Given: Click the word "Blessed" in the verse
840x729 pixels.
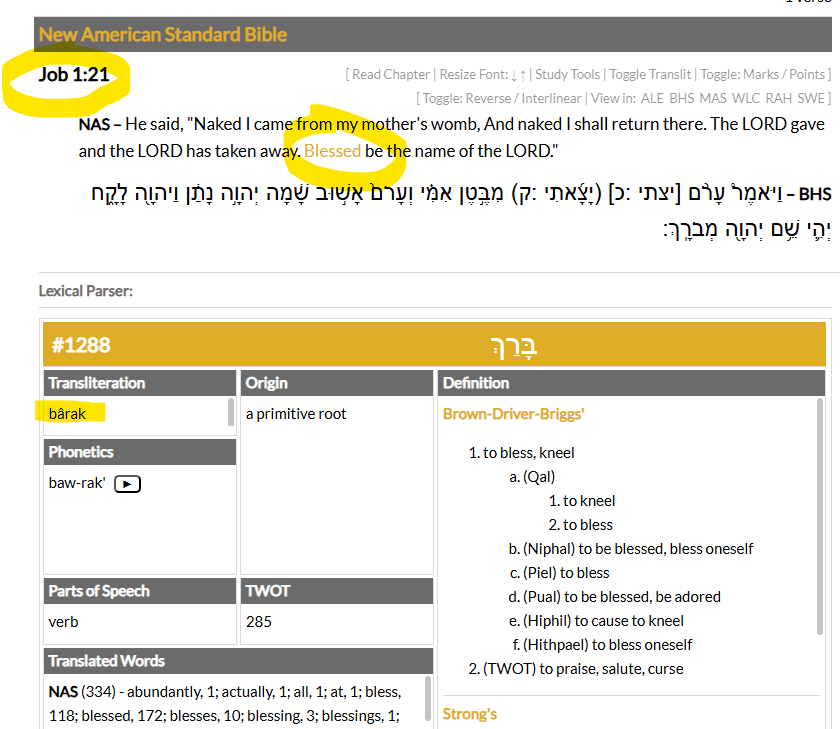Looking at the screenshot, I should coord(332,152).
